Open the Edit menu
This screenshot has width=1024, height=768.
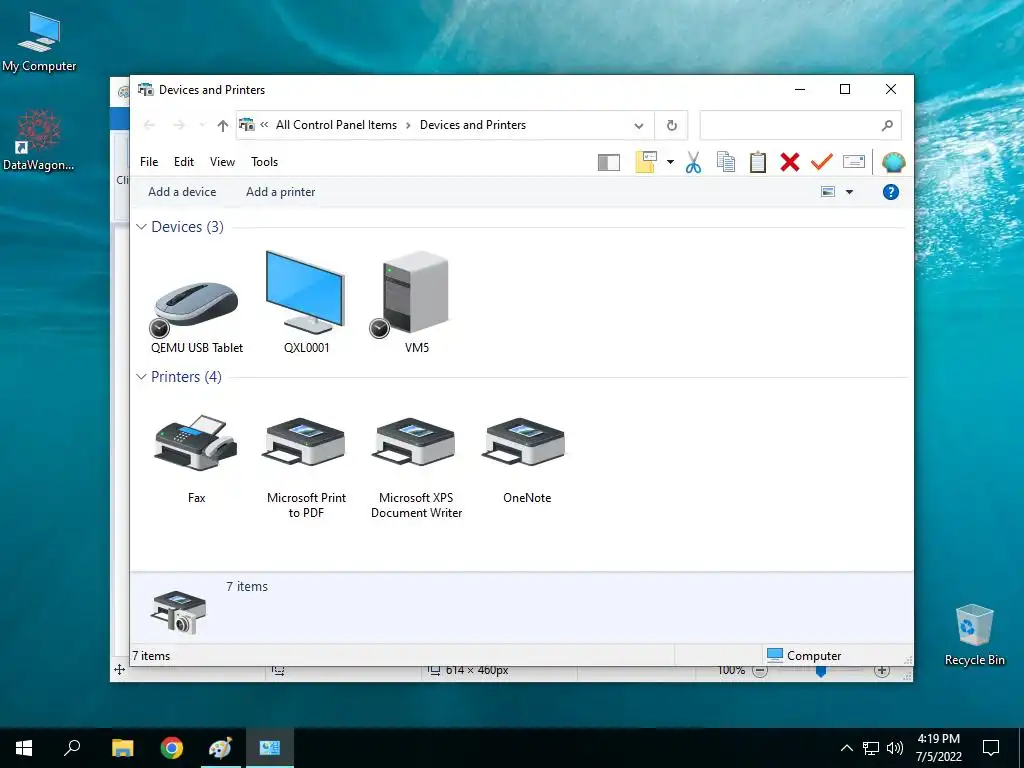click(x=184, y=162)
